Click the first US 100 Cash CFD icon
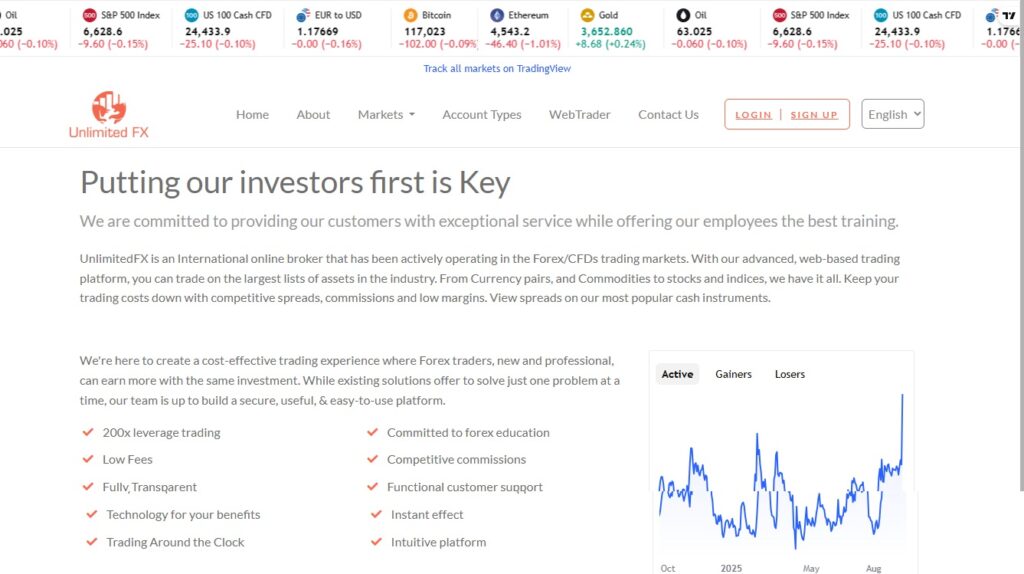This screenshot has height=574, width=1024. (x=191, y=16)
